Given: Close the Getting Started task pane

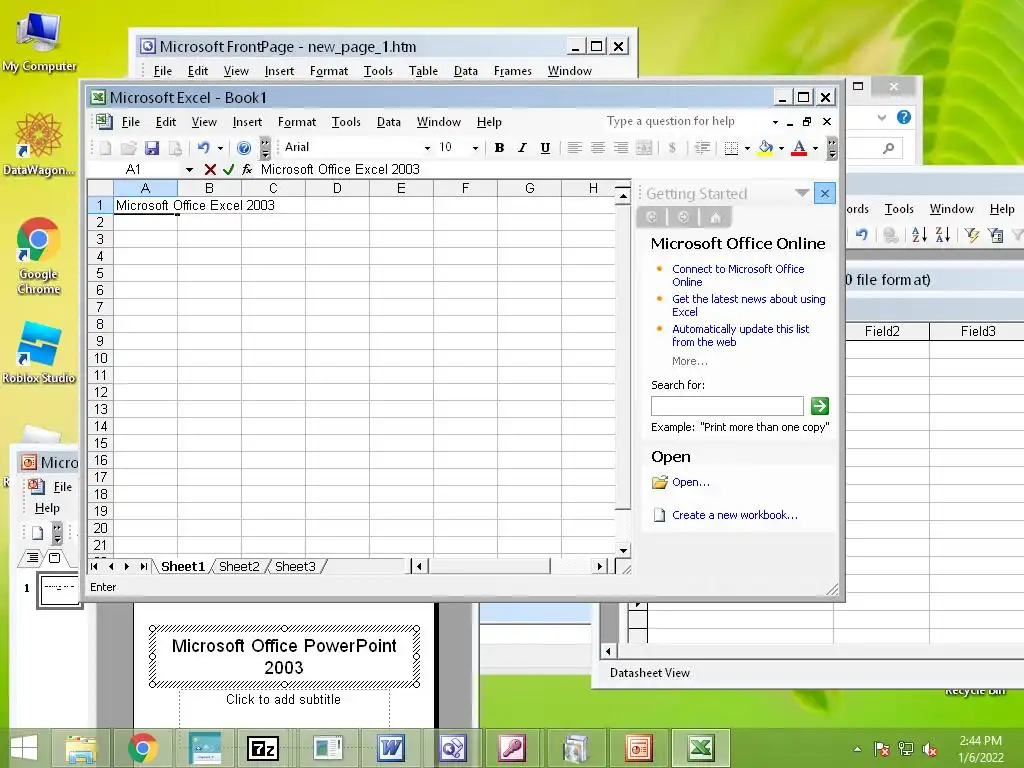Looking at the screenshot, I should [x=824, y=193].
